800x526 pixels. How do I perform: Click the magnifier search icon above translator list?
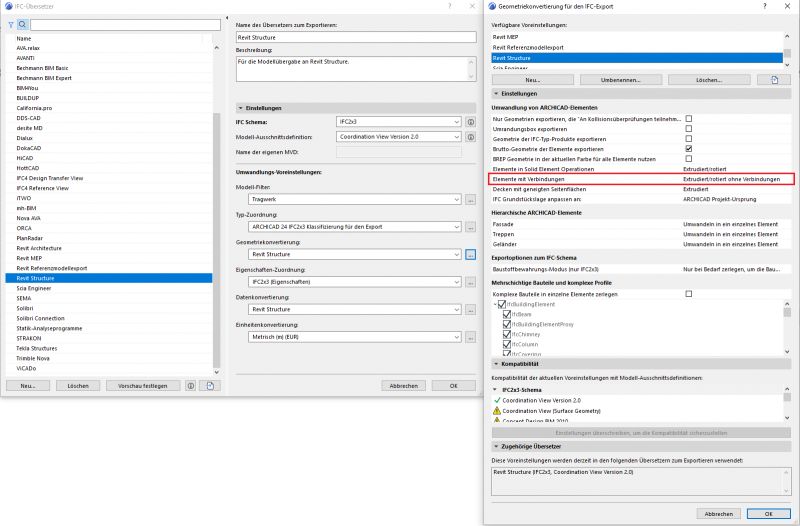tap(23, 24)
